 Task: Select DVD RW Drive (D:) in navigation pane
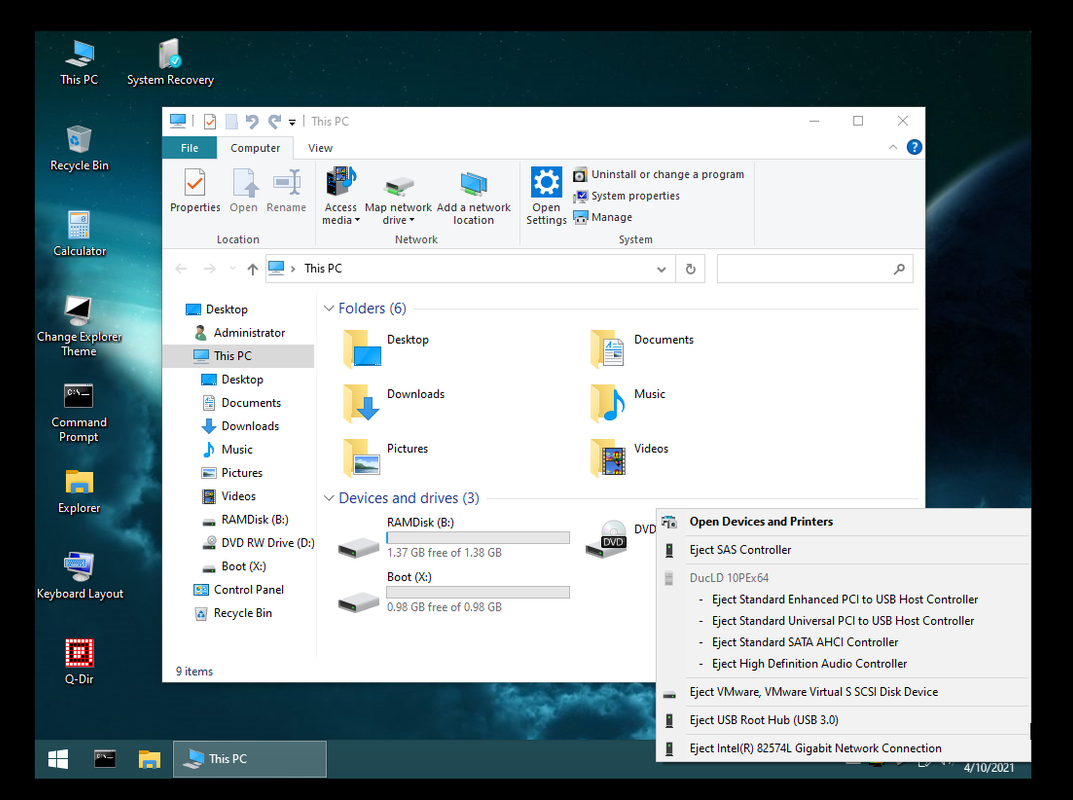tap(258, 543)
